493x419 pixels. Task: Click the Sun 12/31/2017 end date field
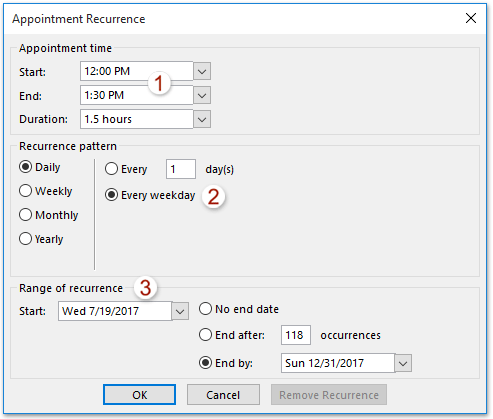pyautogui.click(x=338, y=363)
